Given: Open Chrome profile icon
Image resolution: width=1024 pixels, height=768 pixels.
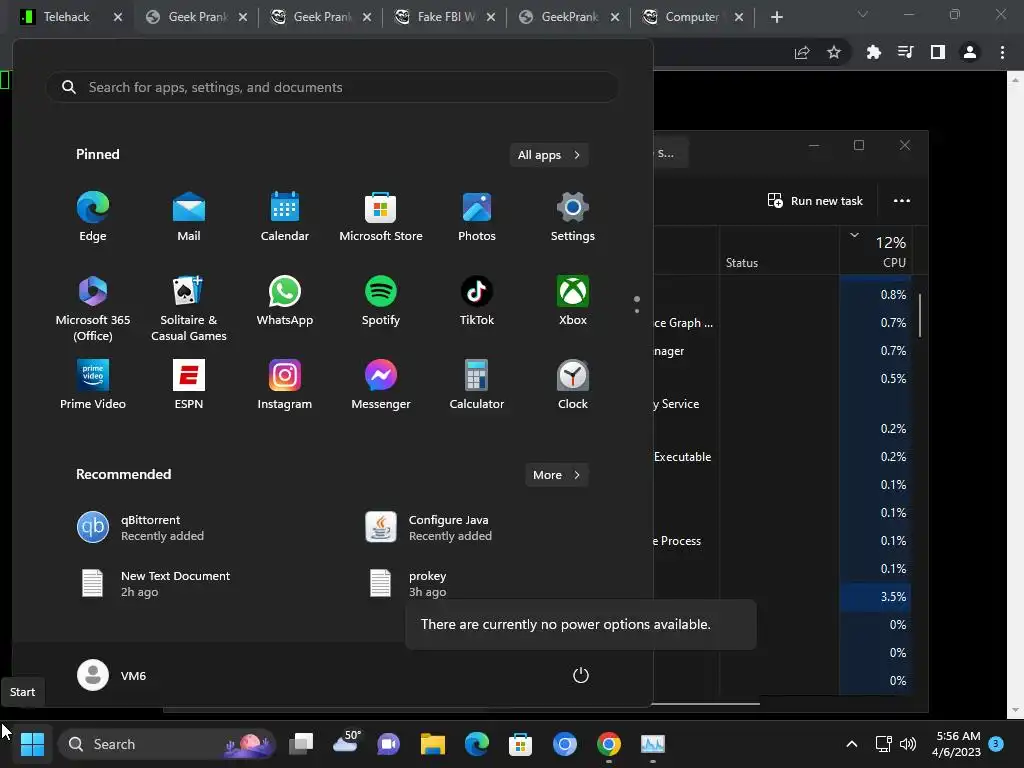Looking at the screenshot, I should click(x=970, y=52).
